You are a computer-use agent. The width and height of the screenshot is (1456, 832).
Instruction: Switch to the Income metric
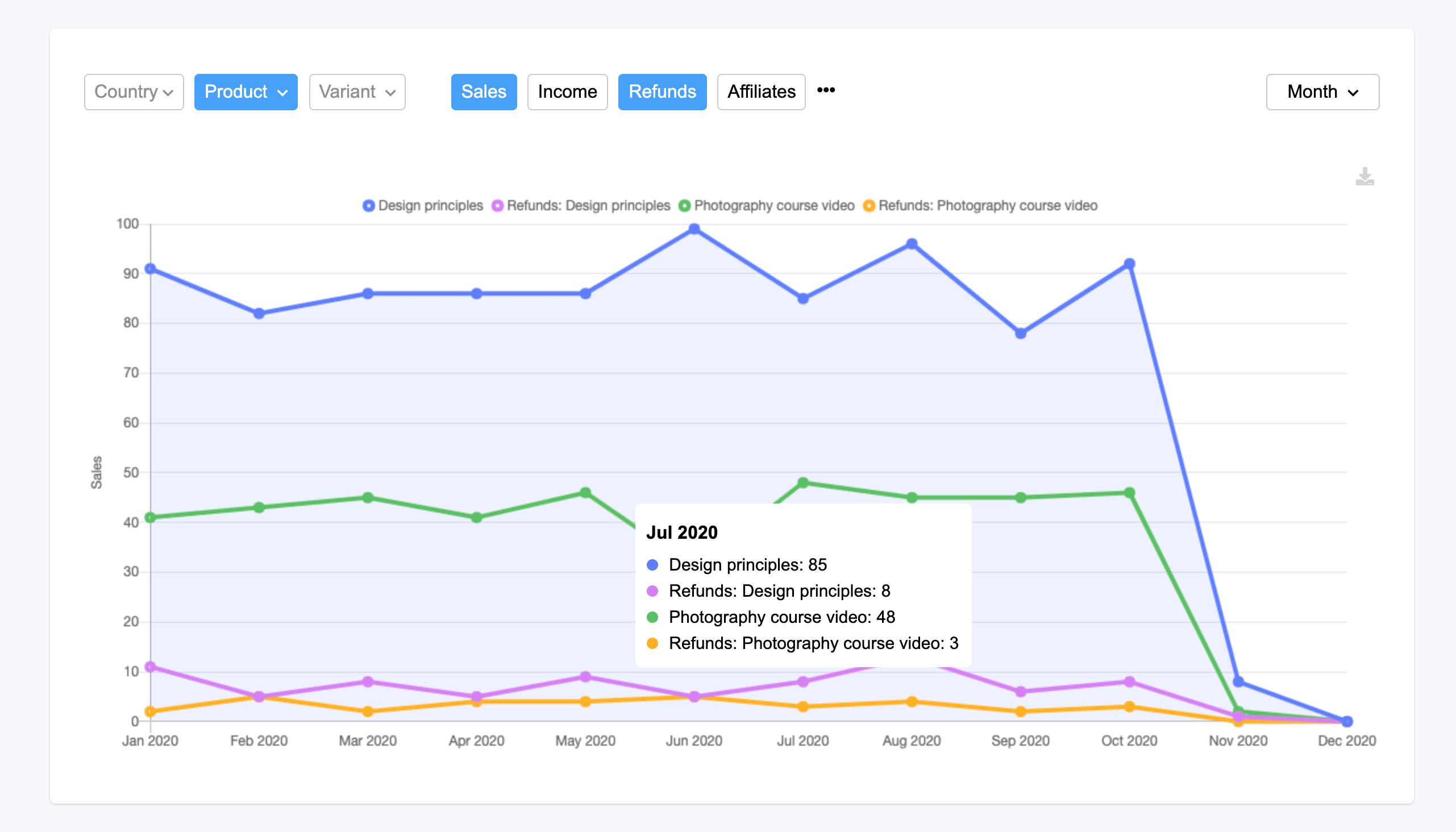[x=567, y=91]
